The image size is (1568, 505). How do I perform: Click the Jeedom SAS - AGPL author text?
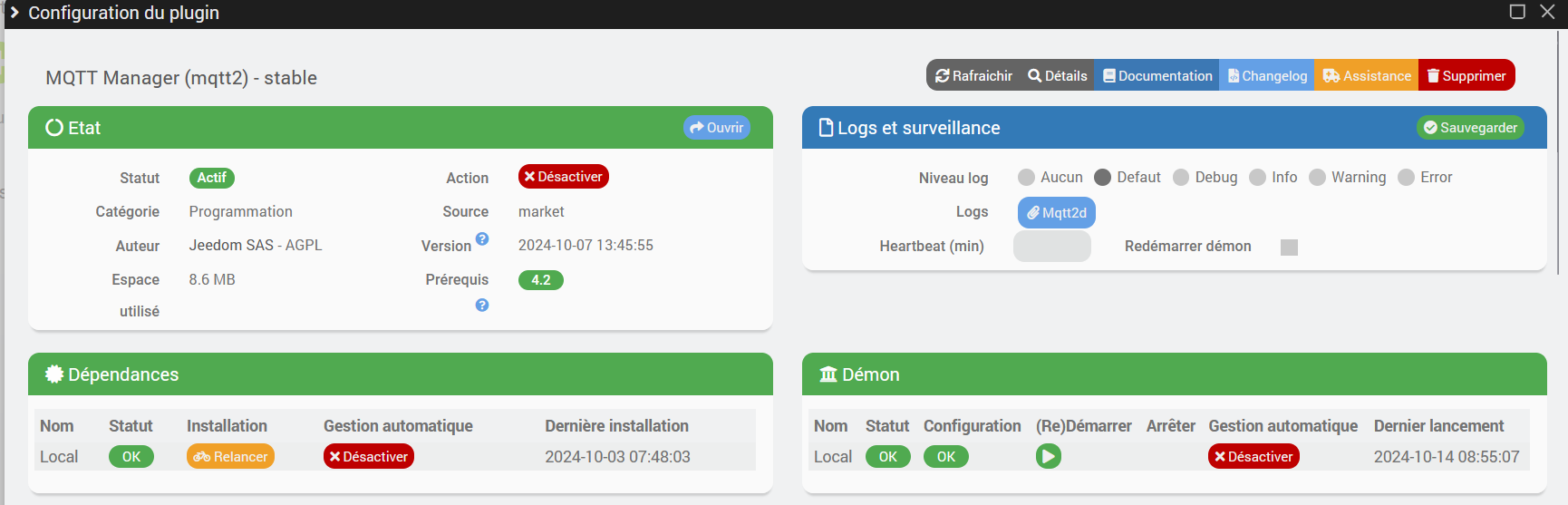[x=256, y=246]
